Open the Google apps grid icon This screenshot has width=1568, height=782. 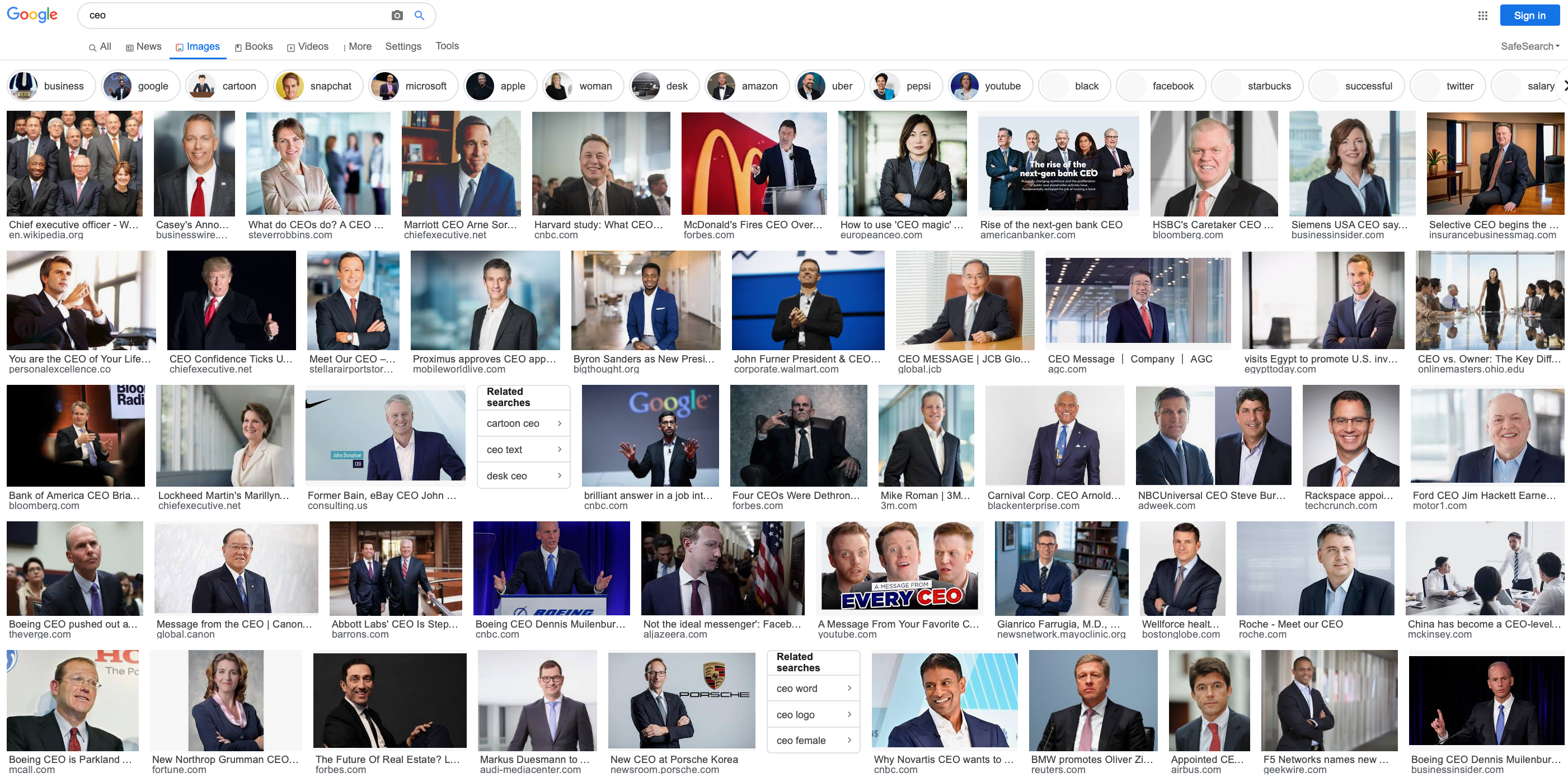point(1482,15)
